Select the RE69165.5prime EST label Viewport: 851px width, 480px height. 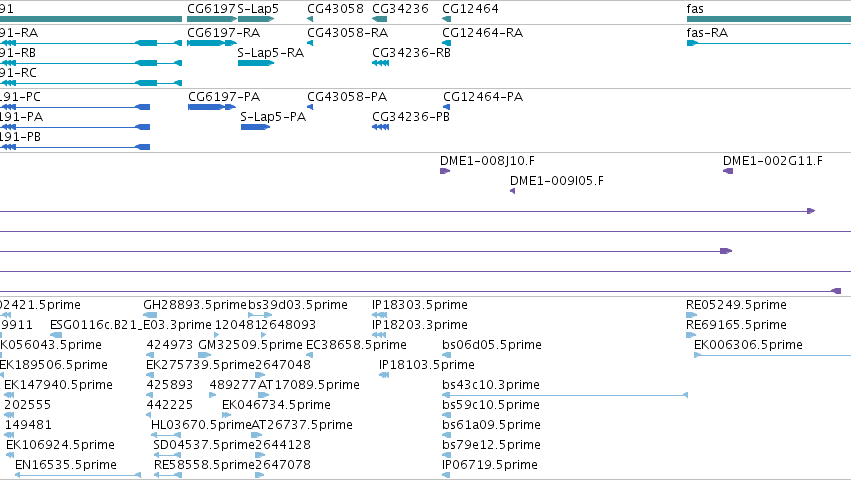click(736, 325)
